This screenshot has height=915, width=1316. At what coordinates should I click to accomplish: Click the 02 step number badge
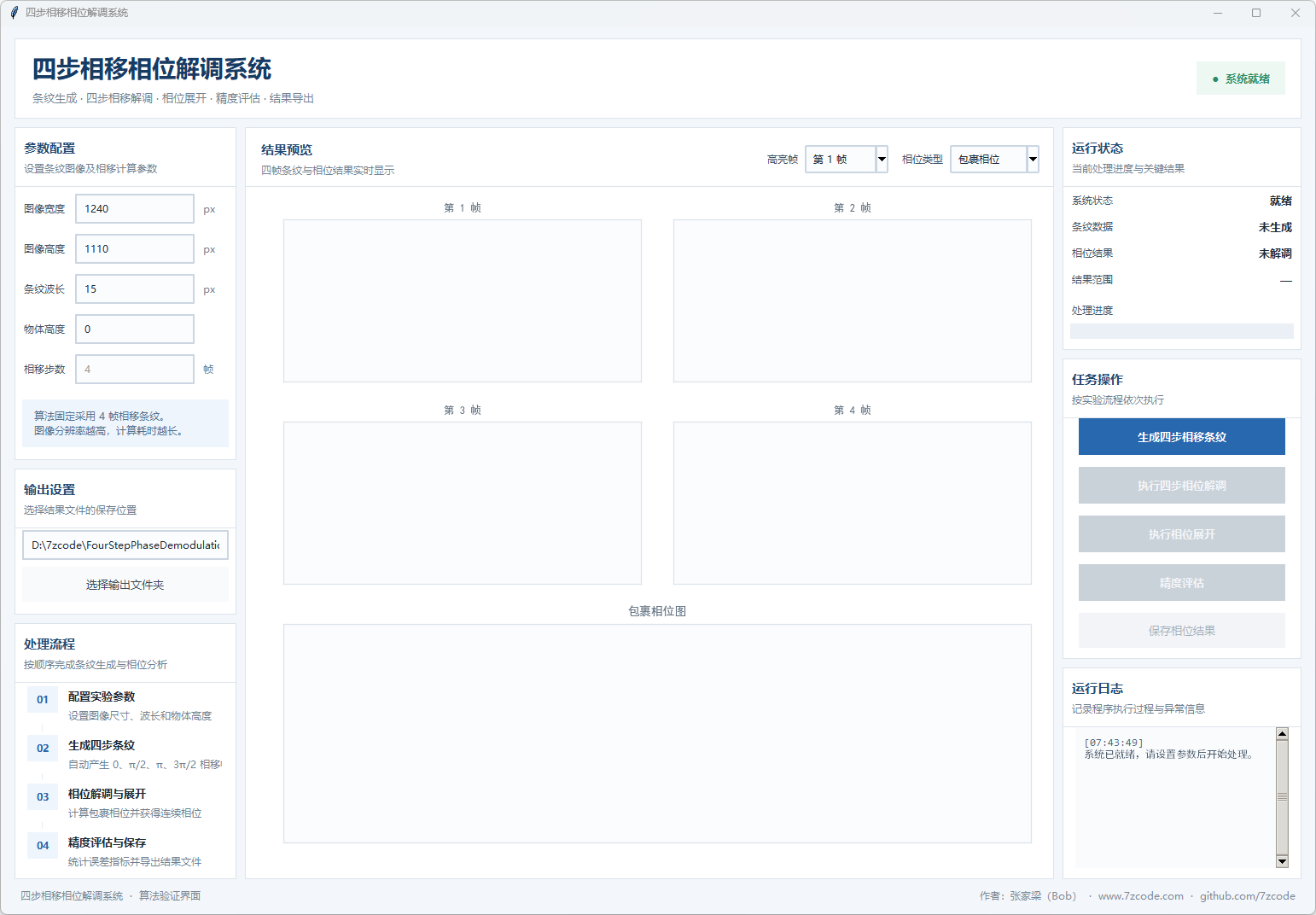click(43, 749)
